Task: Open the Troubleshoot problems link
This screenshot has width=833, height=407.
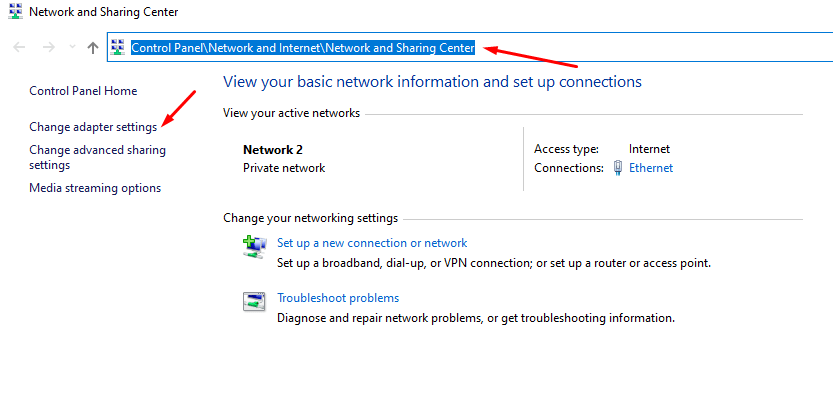Action: (338, 298)
